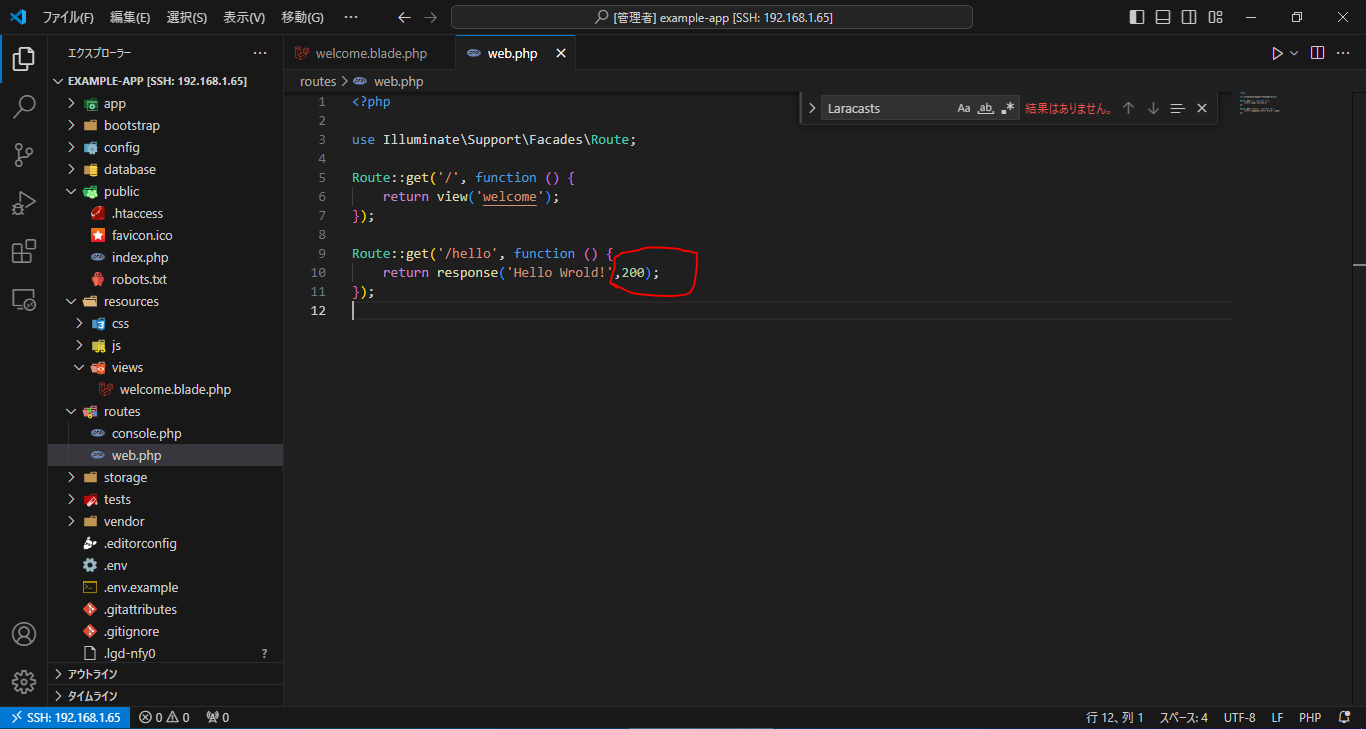Open index.php in the explorer
The height and width of the screenshot is (729, 1366).
tap(166, 257)
